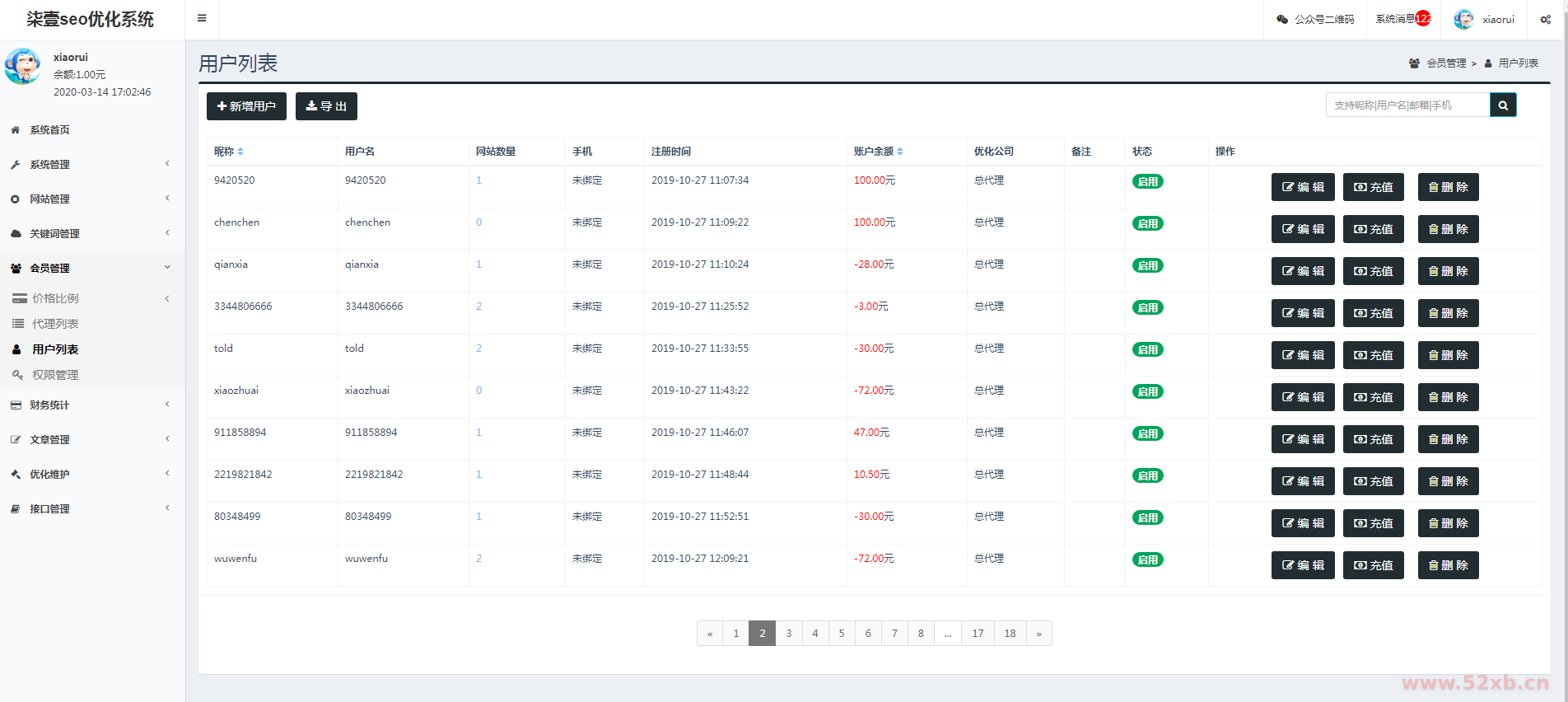Go to page 3 in pagination

(789, 634)
